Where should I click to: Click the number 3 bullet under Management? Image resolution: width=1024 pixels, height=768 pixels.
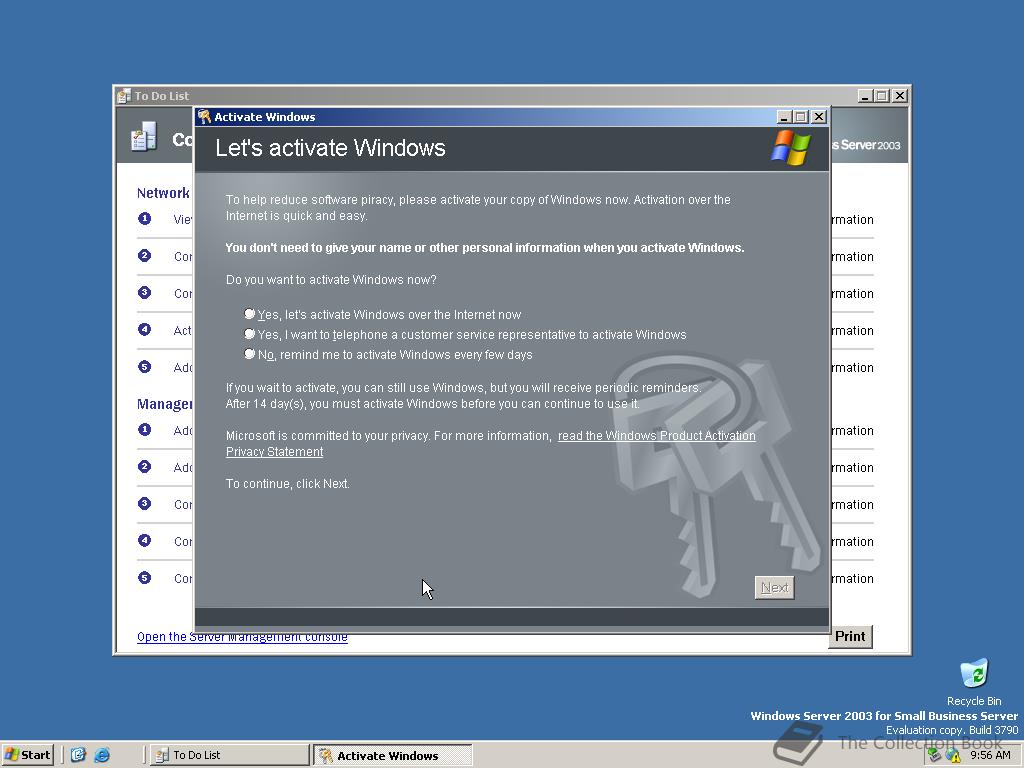tap(144, 503)
